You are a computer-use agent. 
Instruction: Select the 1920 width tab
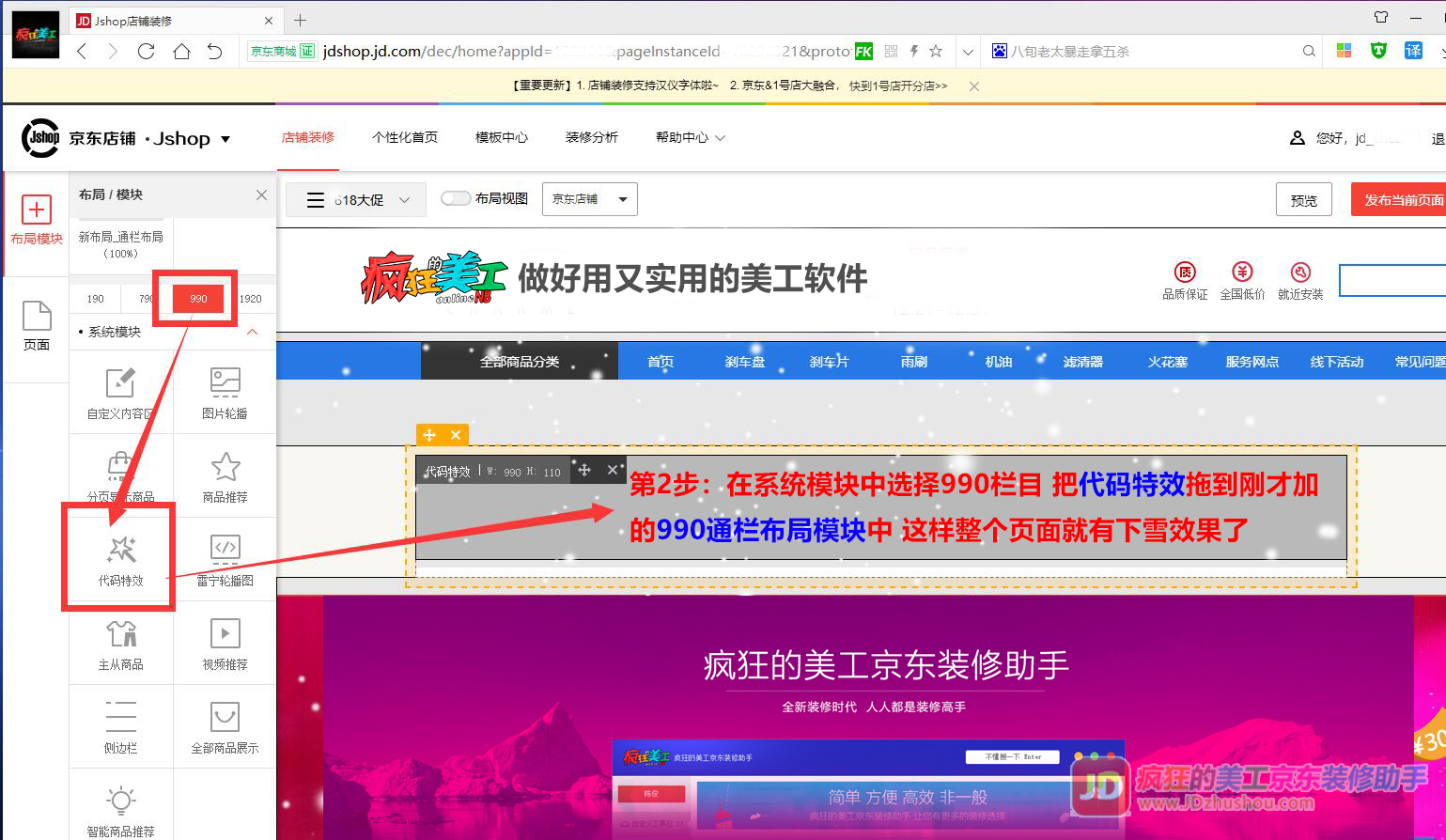(x=251, y=298)
